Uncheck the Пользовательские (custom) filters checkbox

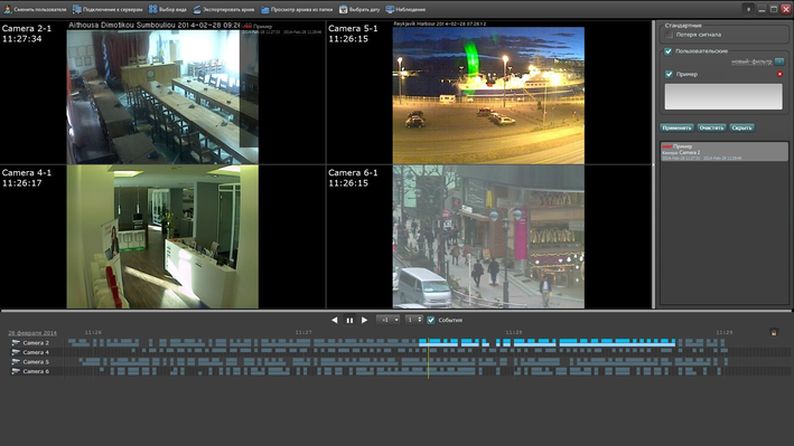pyautogui.click(x=668, y=51)
